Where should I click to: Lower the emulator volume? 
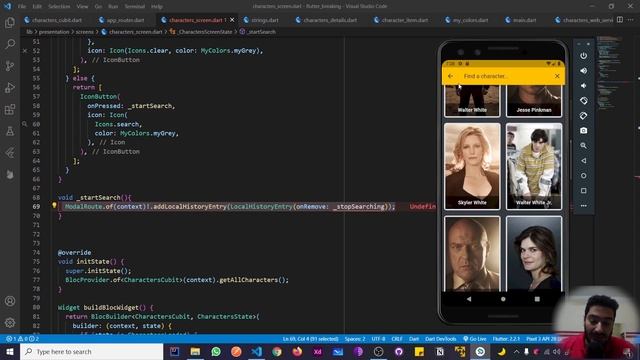(x=584, y=86)
